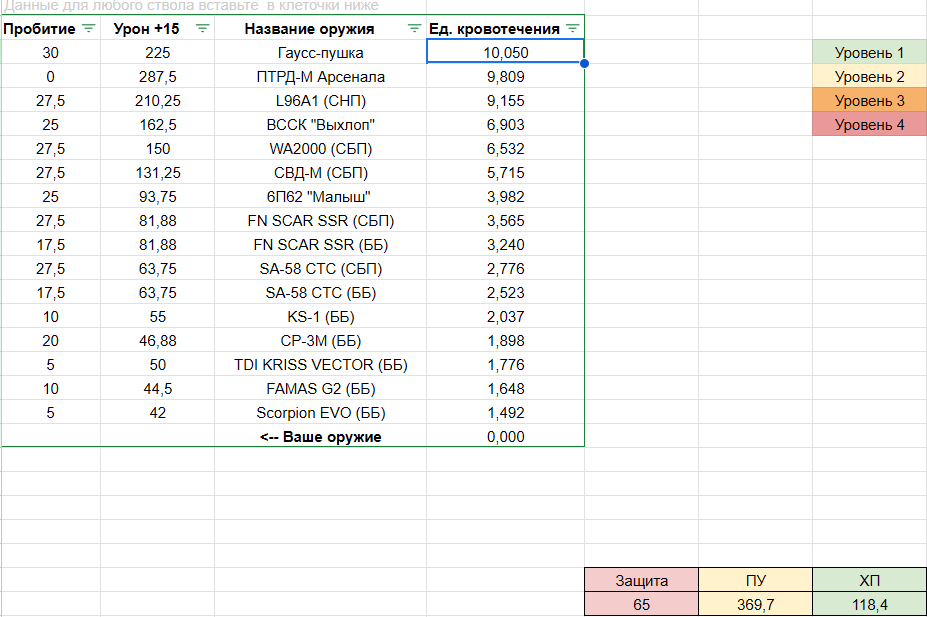Select damage value 131,25 cell
927x617 pixels.
pos(157,173)
